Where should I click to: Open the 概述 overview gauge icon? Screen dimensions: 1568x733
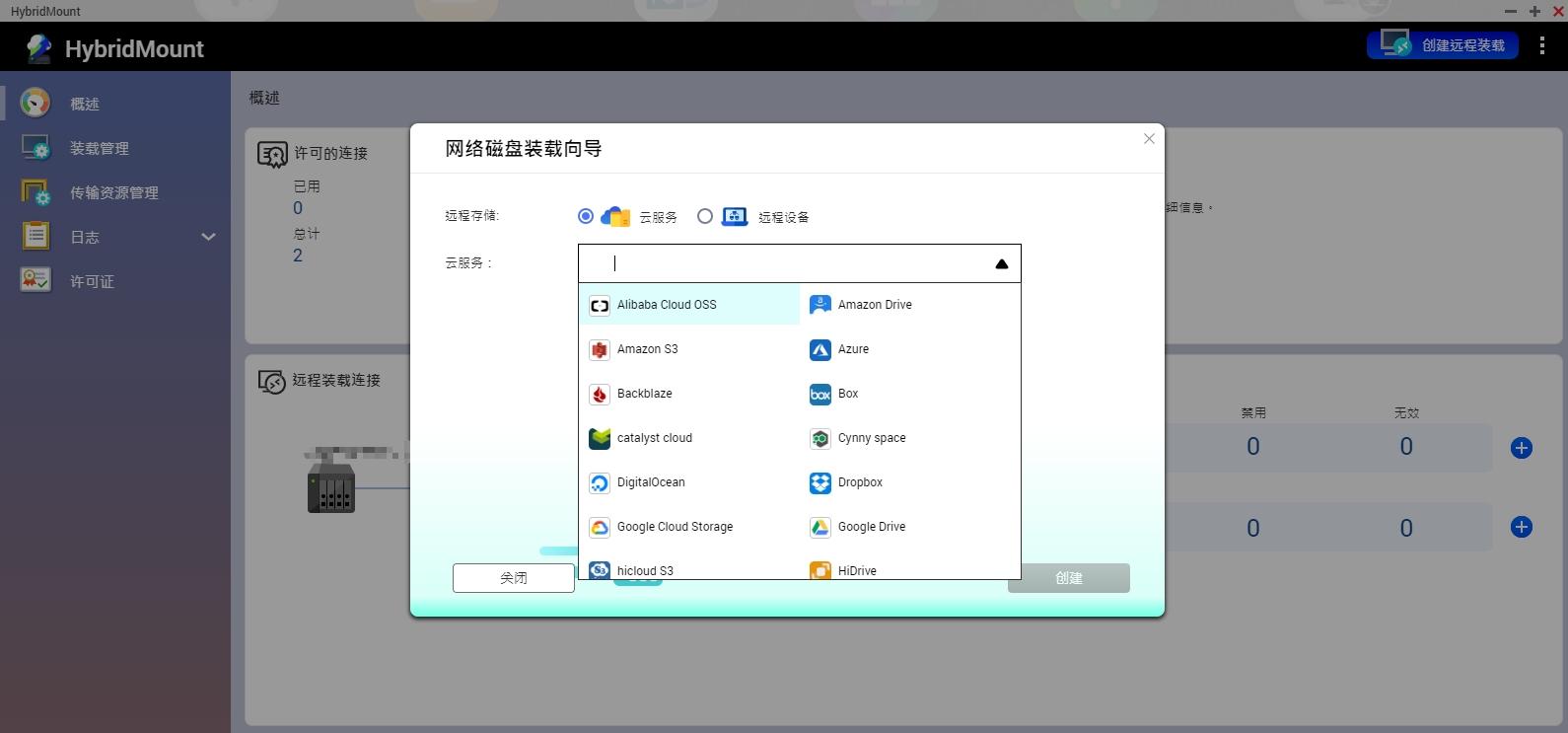pos(35,103)
